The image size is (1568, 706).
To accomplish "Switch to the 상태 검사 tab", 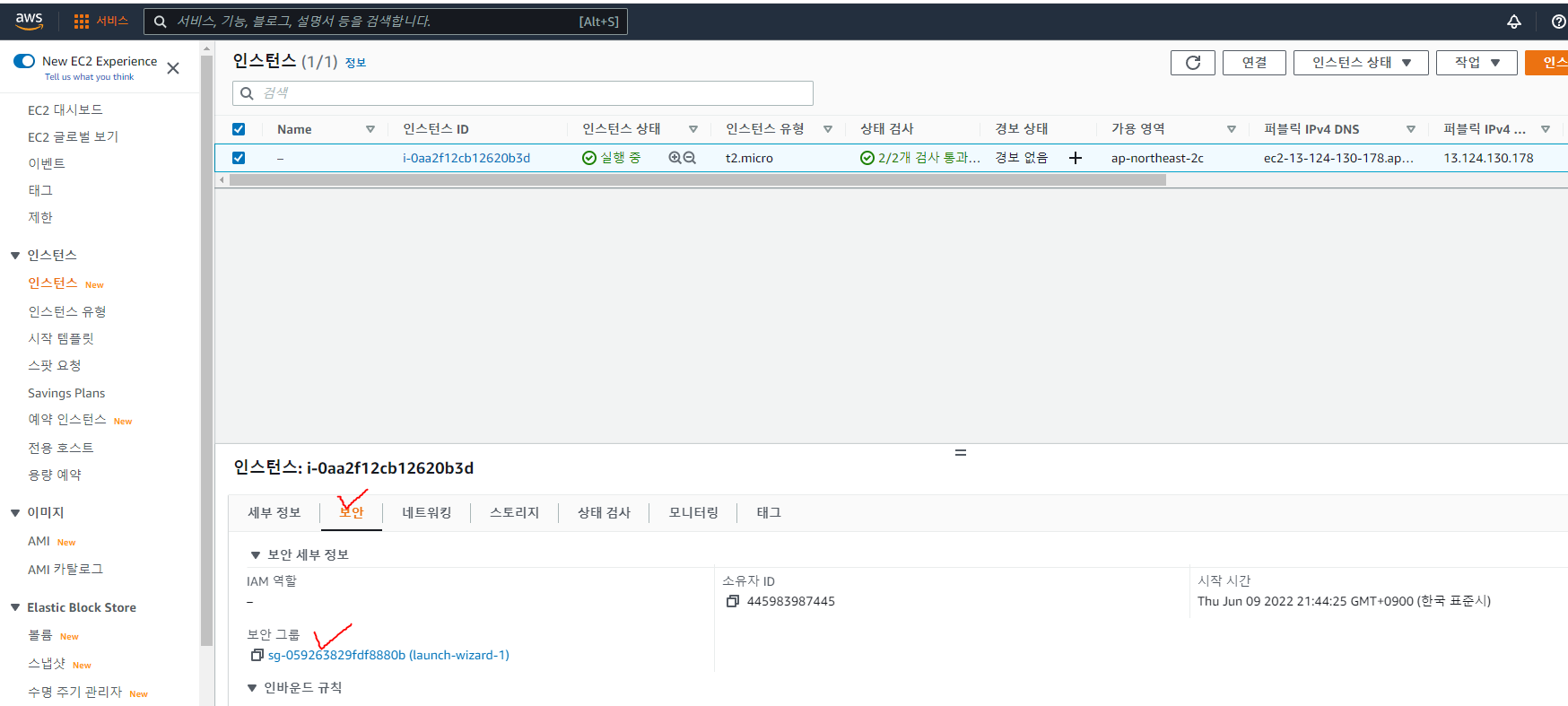I will click(605, 513).
